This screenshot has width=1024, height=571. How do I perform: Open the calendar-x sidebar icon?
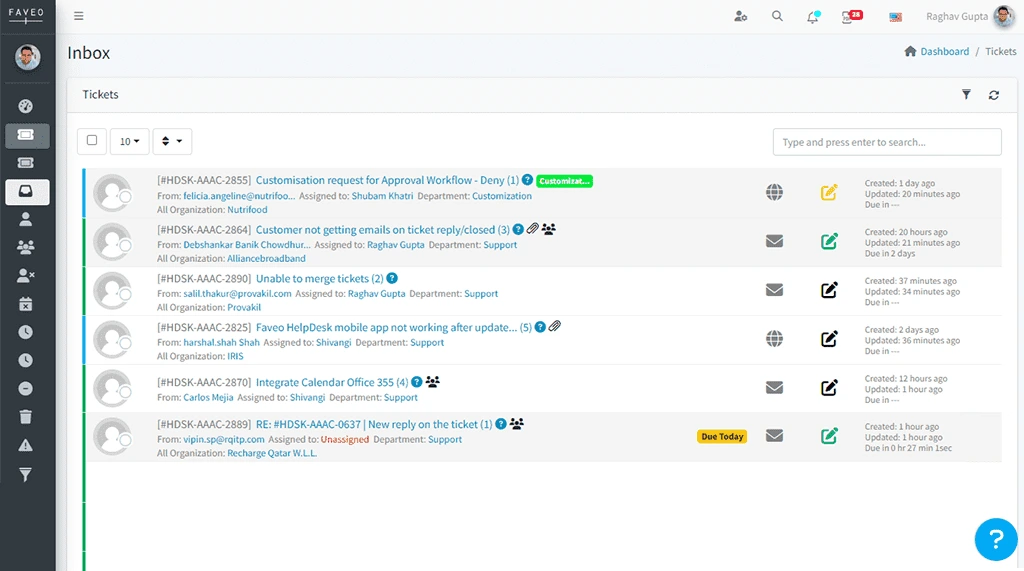[x=25, y=304]
